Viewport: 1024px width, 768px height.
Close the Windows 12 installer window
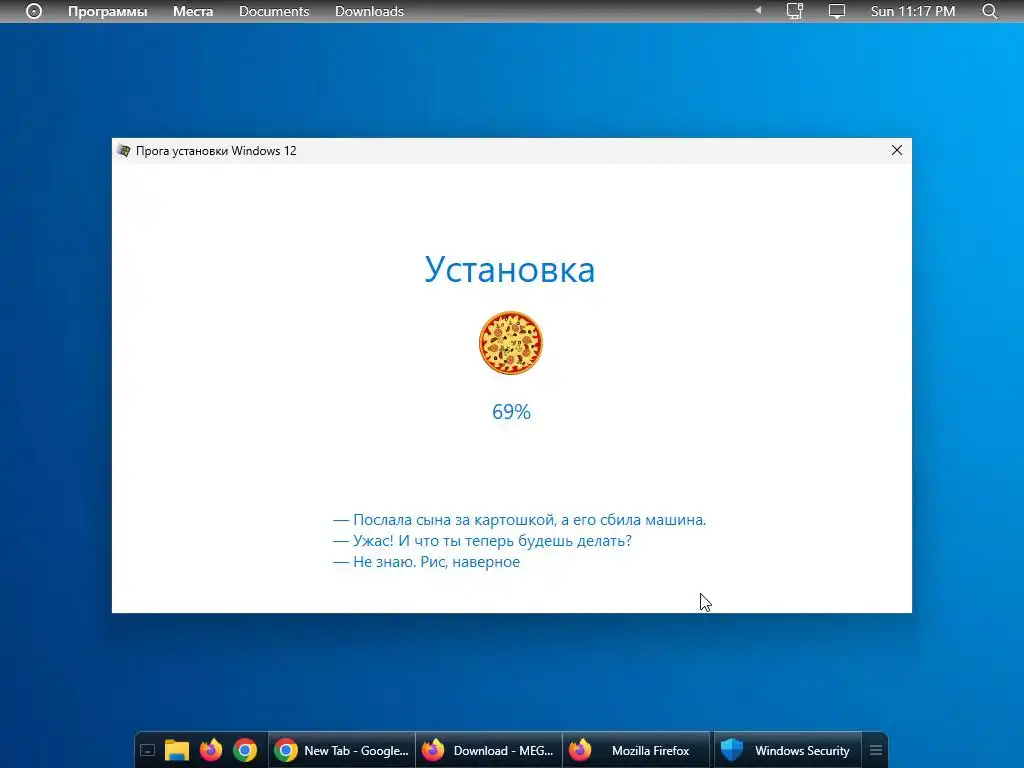[x=897, y=150]
